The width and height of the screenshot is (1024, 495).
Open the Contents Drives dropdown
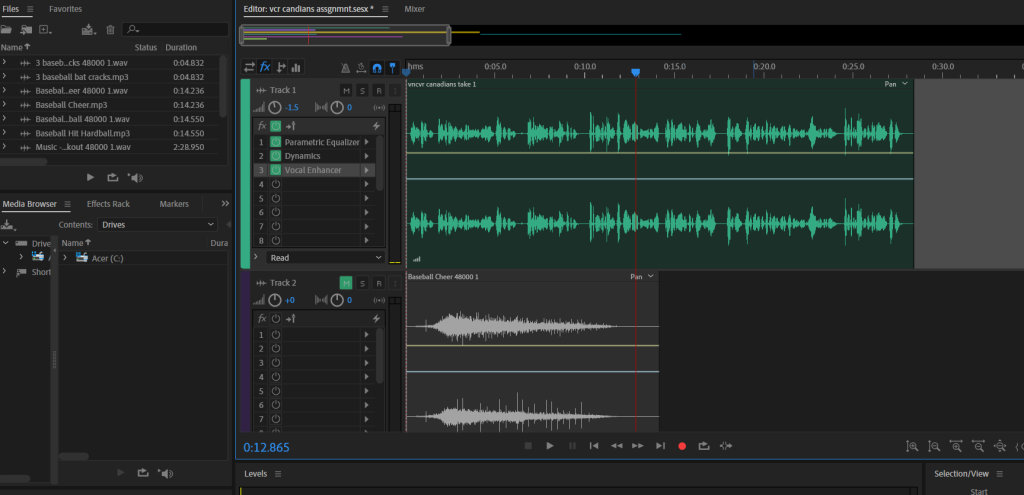tap(157, 225)
